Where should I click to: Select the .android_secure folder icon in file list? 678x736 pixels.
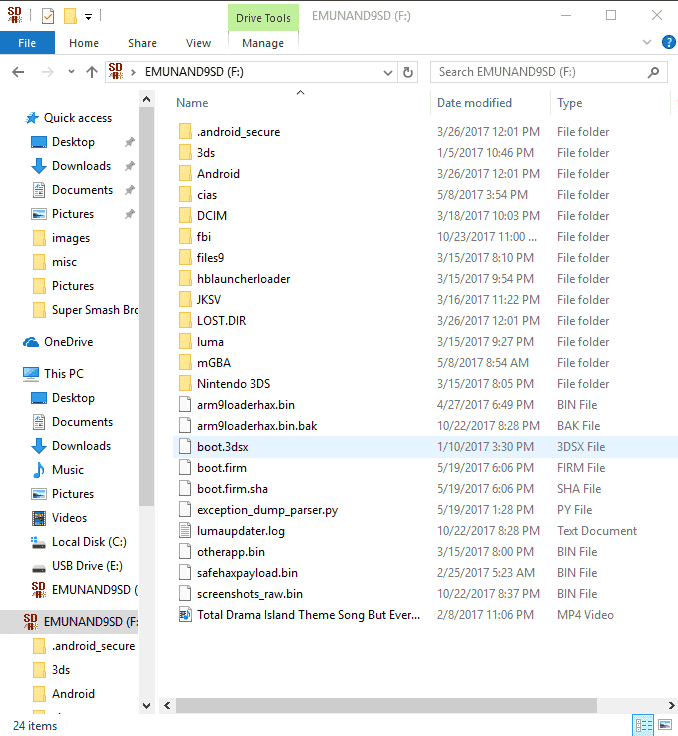coord(185,131)
